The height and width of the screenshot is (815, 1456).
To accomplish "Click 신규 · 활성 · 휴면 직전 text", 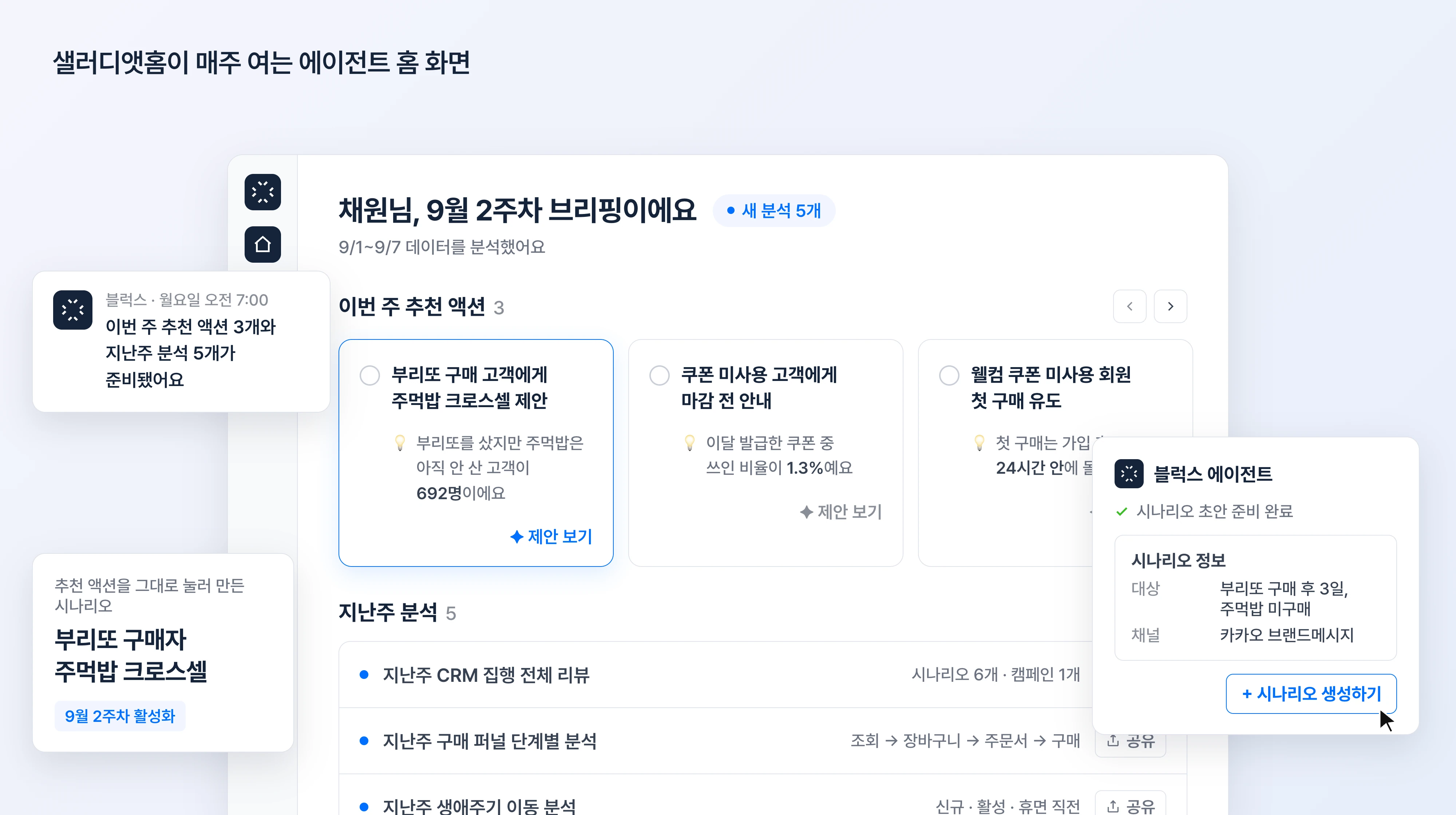I will [x=1008, y=807].
